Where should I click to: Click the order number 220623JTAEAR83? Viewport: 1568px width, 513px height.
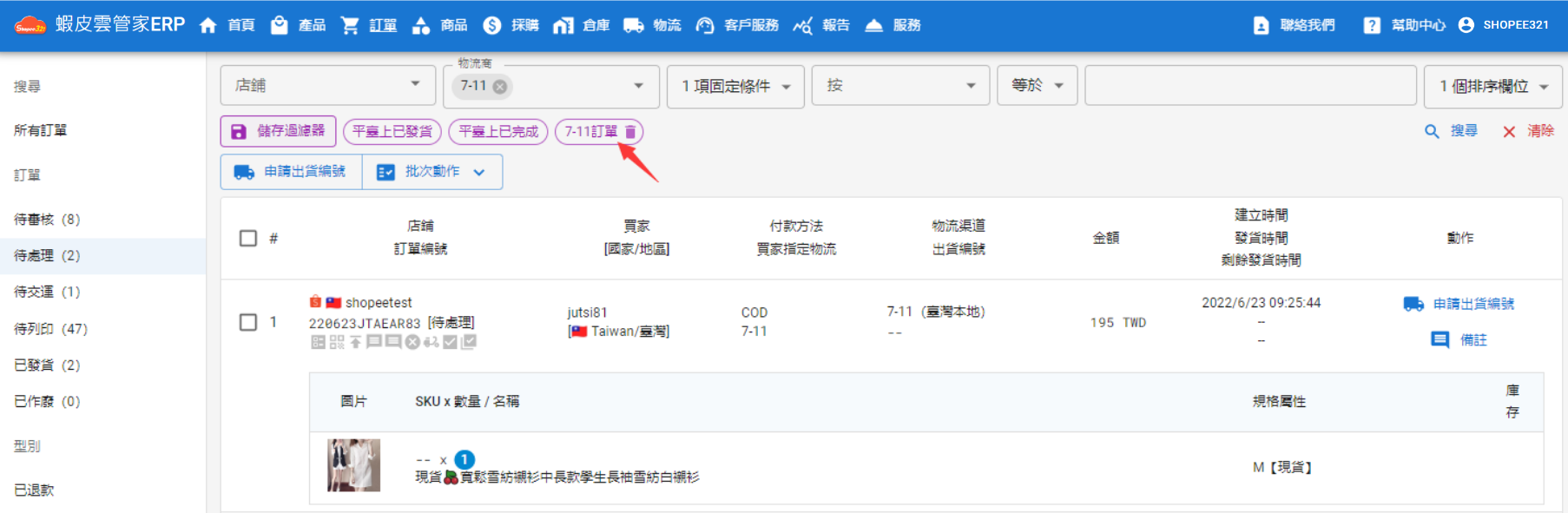coord(365,323)
